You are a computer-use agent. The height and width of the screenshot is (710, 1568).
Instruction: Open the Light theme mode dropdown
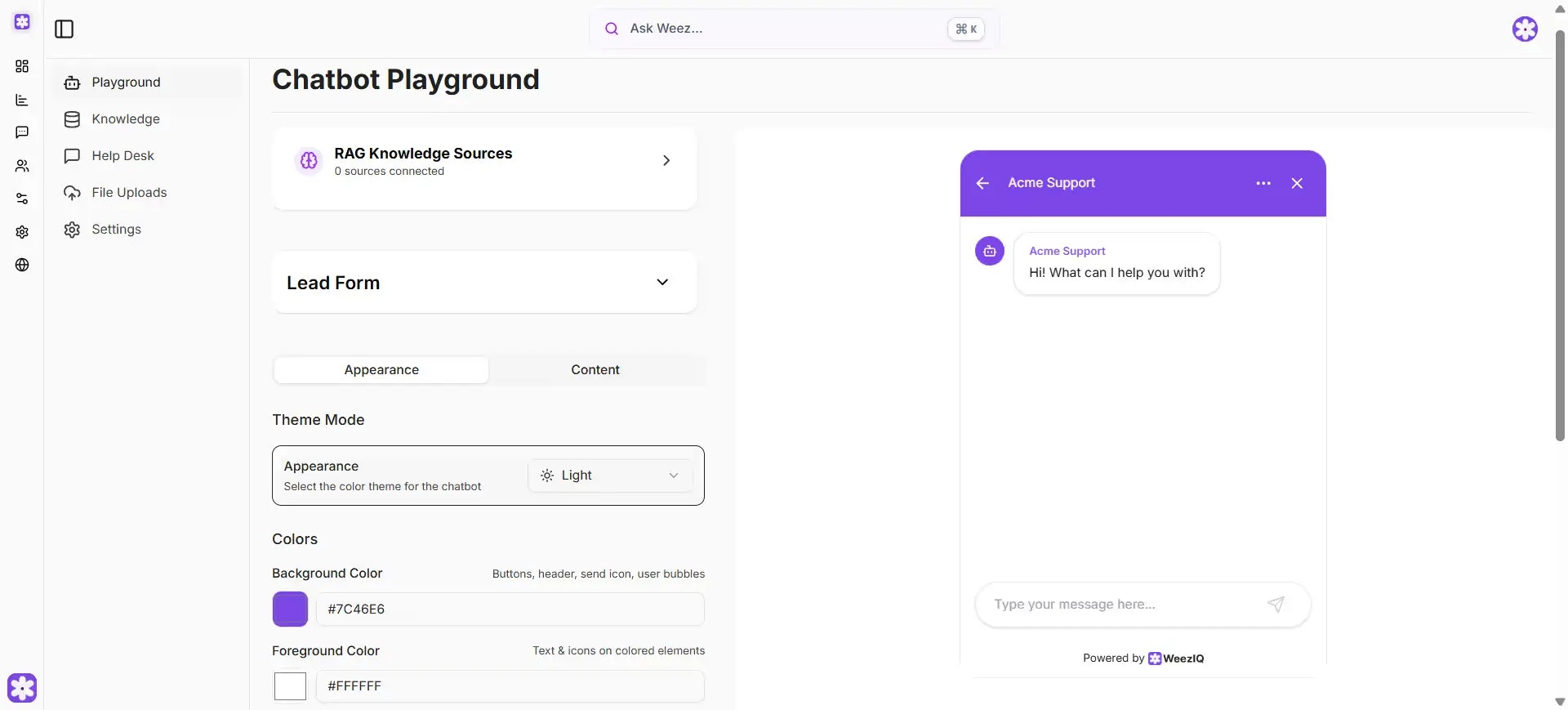pos(610,476)
